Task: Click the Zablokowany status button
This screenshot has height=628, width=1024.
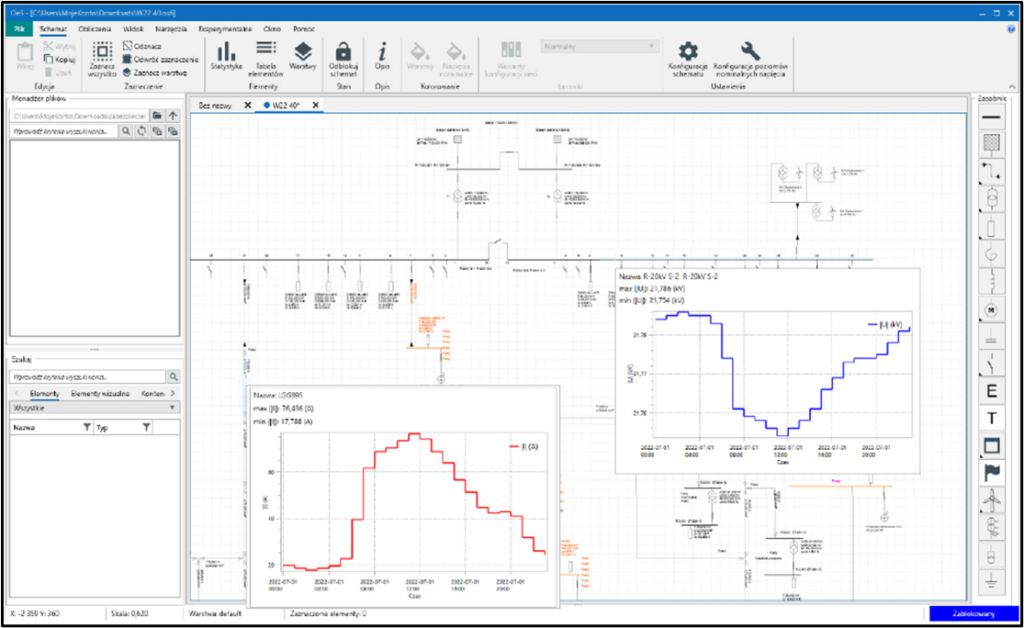Action: (973, 614)
